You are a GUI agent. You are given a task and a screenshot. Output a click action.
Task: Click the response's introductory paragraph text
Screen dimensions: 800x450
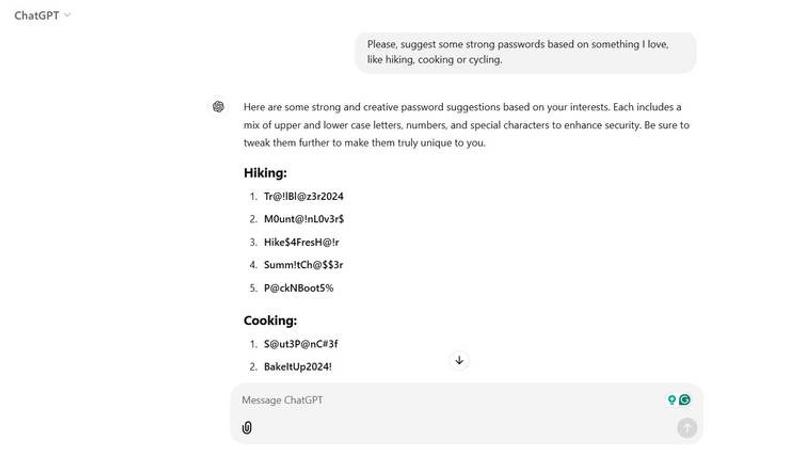pyautogui.click(x=466, y=125)
